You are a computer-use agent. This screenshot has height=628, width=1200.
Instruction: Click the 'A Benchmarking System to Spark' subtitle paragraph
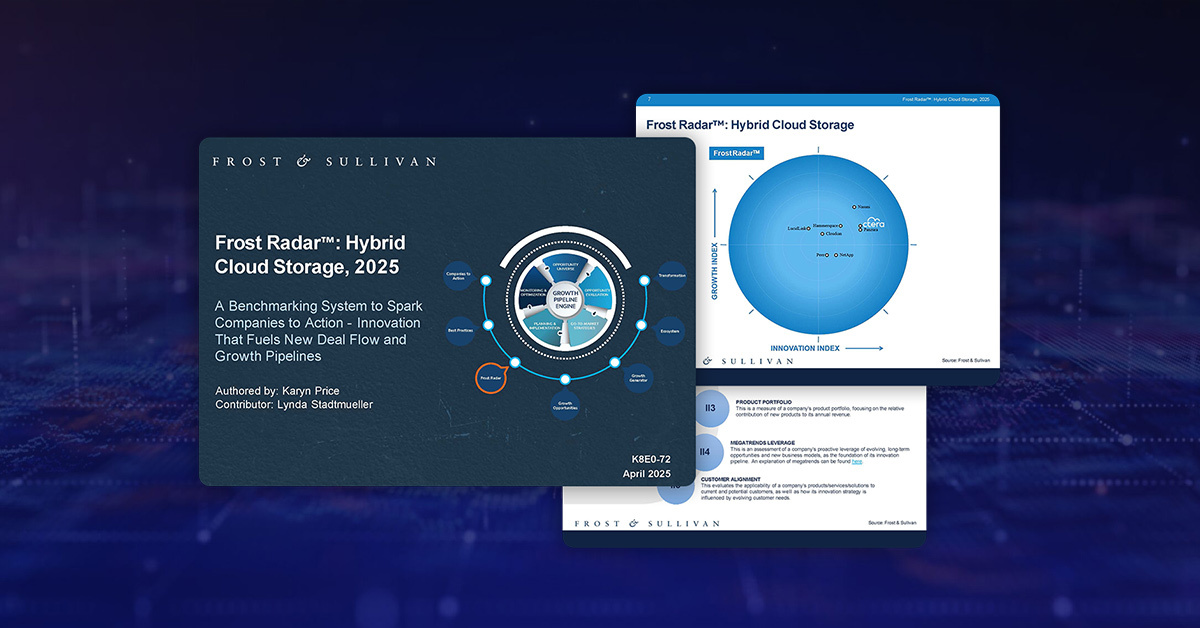(x=318, y=331)
